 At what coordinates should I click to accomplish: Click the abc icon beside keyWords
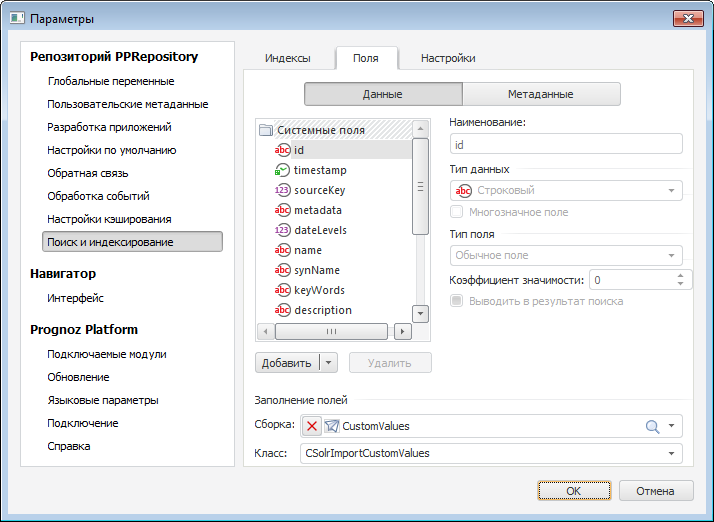(282, 290)
